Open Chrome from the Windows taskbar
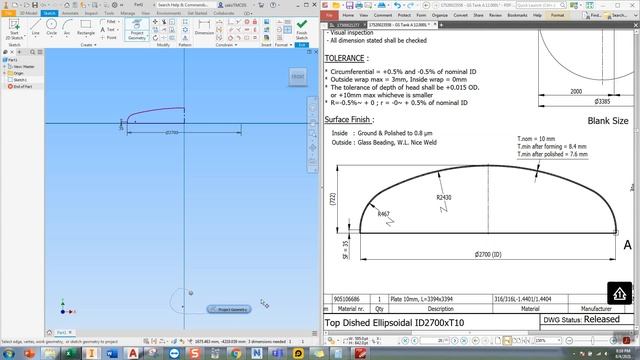This screenshot has height=360, width=640. click(x=236, y=353)
